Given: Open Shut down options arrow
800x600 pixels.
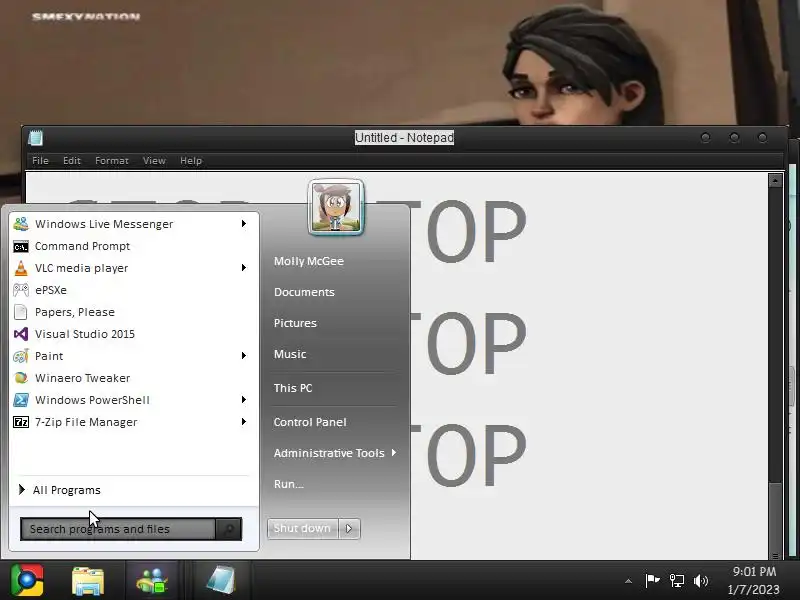Looking at the screenshot, I should 349,528.
